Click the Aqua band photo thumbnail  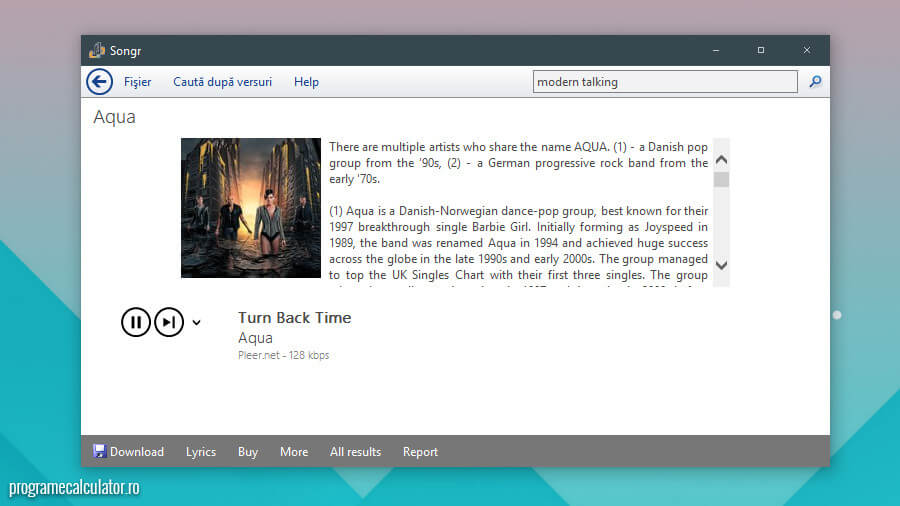(251, 208)
